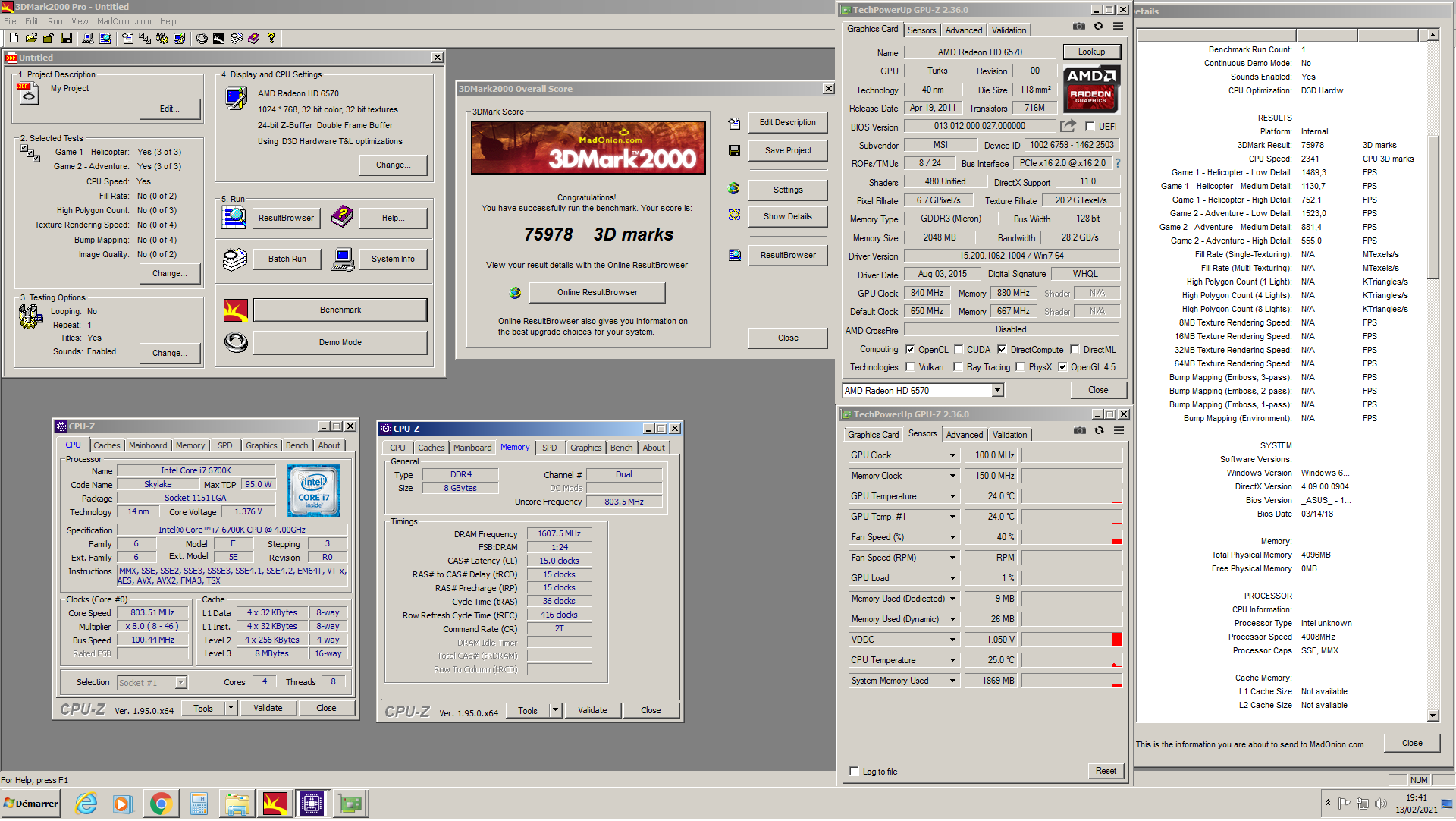Click the Details panel vertical scrollbar down arrow
Viewport: 1456px width, 821px height.
pos(1433,716)
